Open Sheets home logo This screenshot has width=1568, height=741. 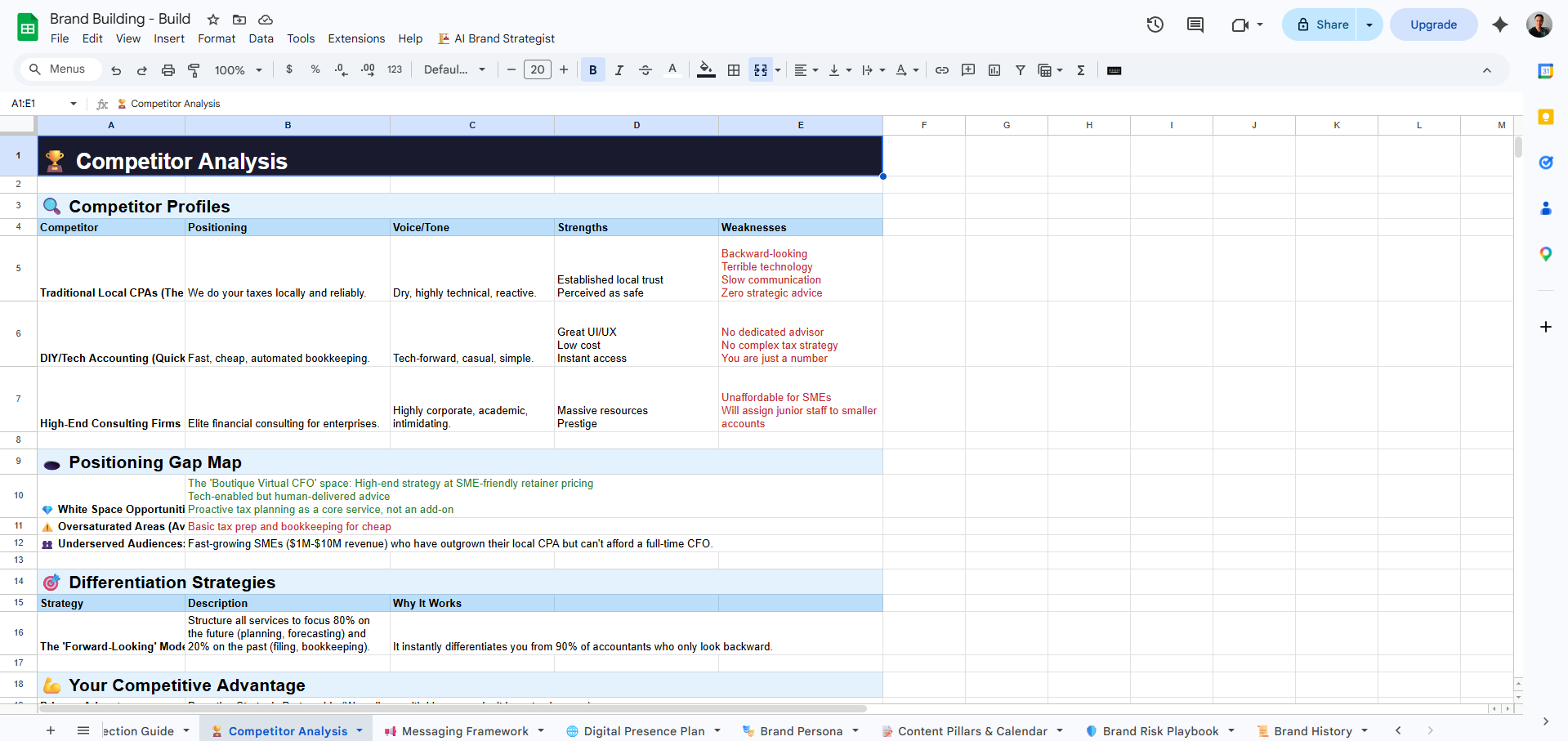[x=28, y=27]
